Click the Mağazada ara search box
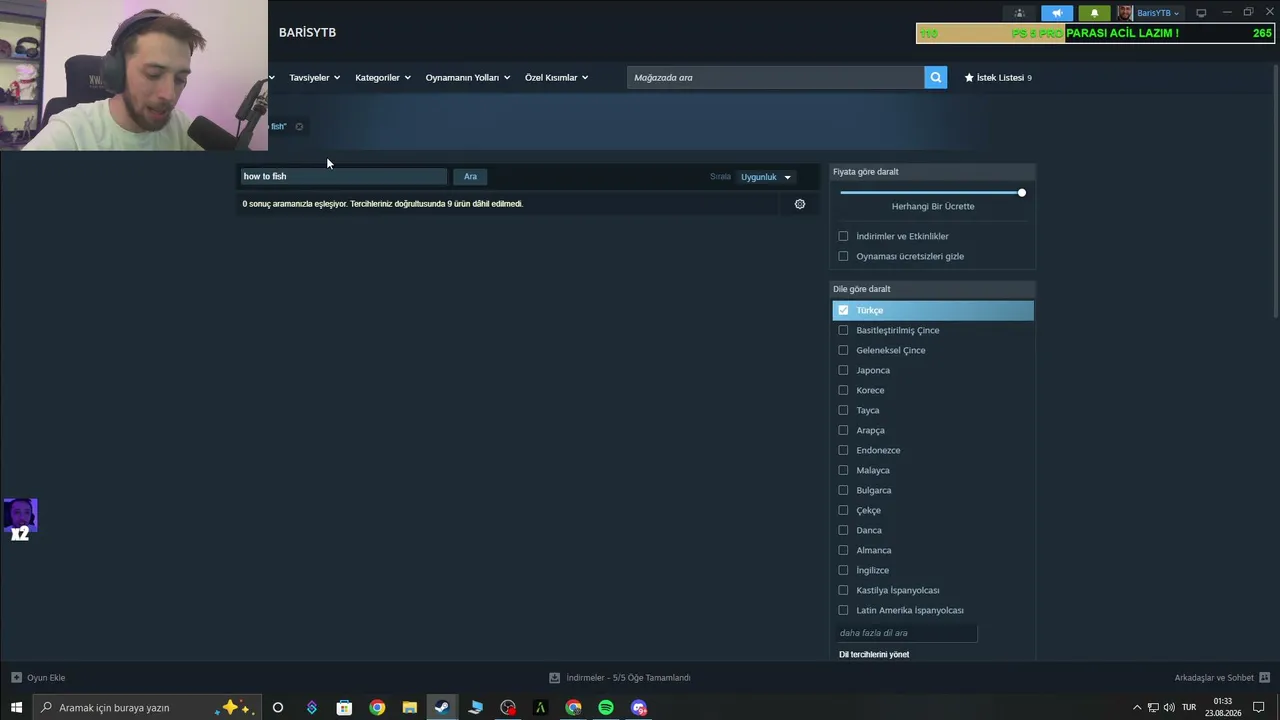This screenshot has width=1280, height=720. pos(776,77)
